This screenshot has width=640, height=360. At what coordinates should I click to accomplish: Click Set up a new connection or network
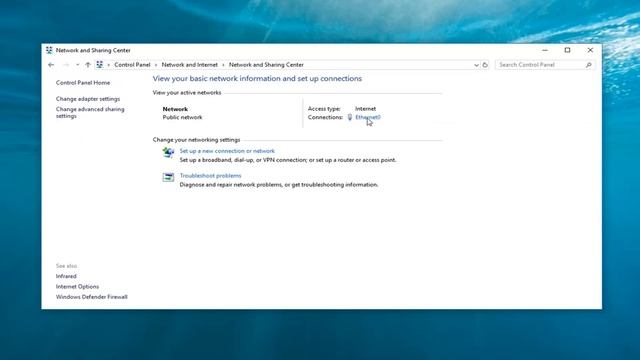[227, 151]
